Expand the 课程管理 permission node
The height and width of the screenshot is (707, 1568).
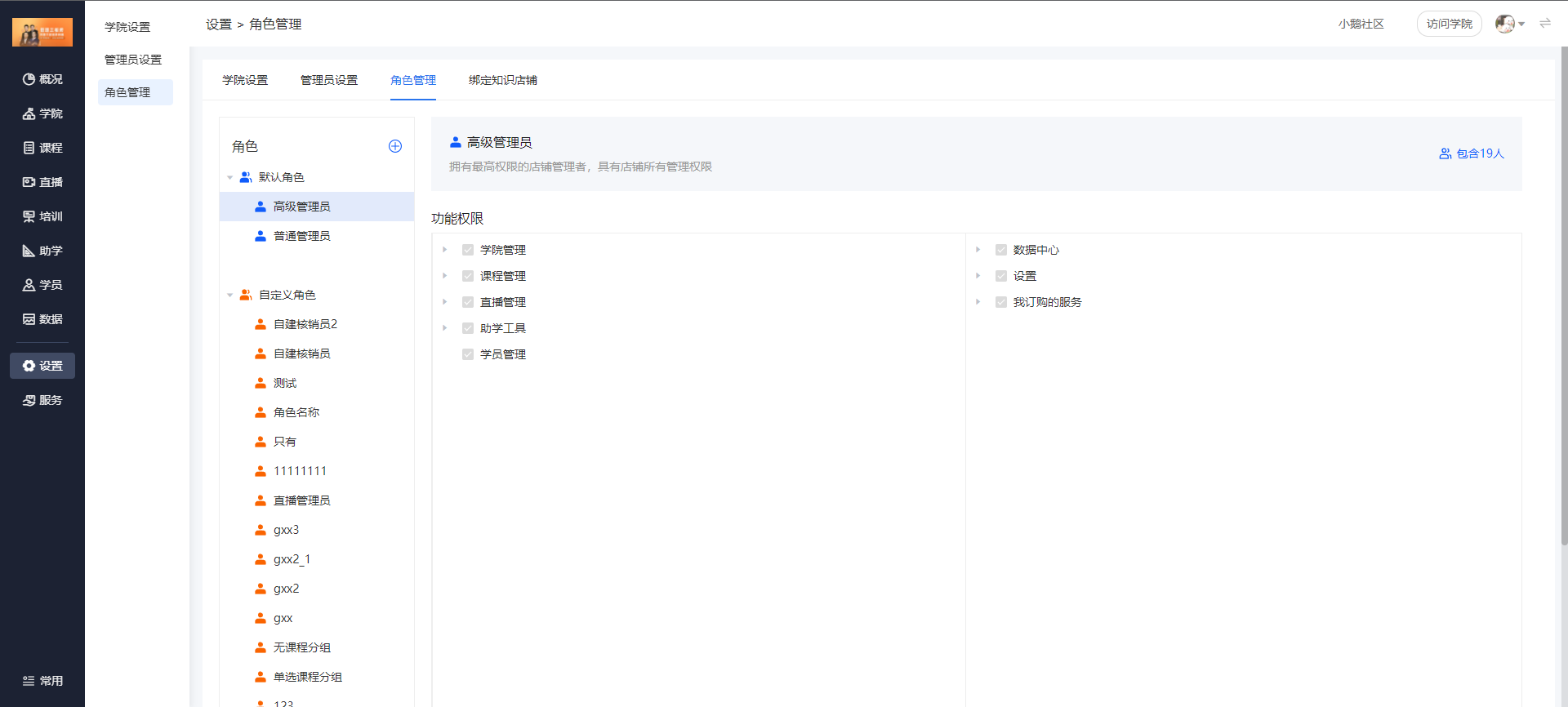(x=445, y=276)
